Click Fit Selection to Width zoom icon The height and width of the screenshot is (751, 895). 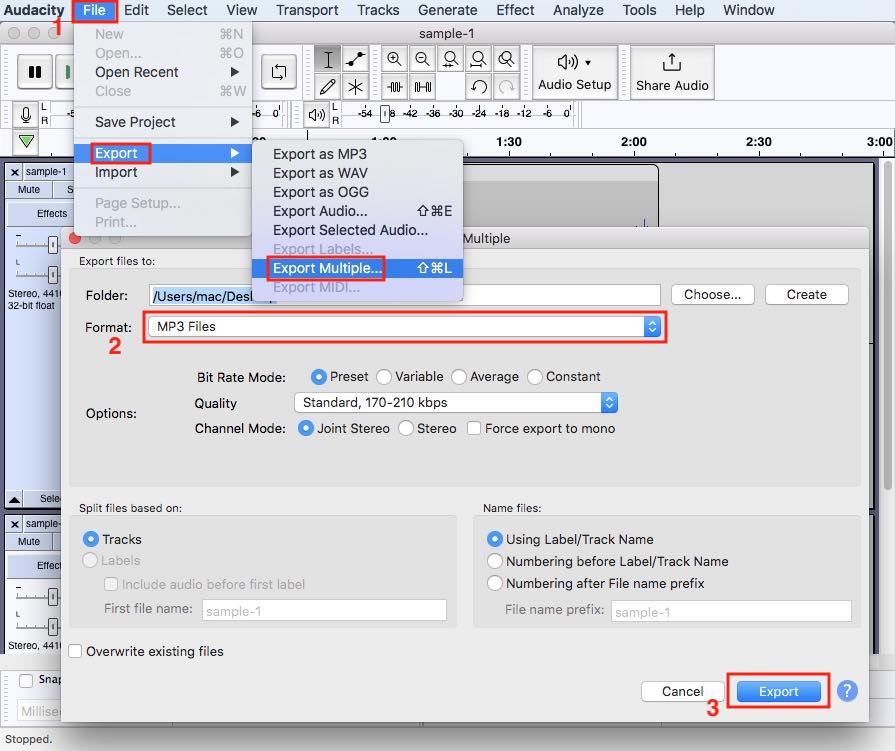[x=450, y=59]
